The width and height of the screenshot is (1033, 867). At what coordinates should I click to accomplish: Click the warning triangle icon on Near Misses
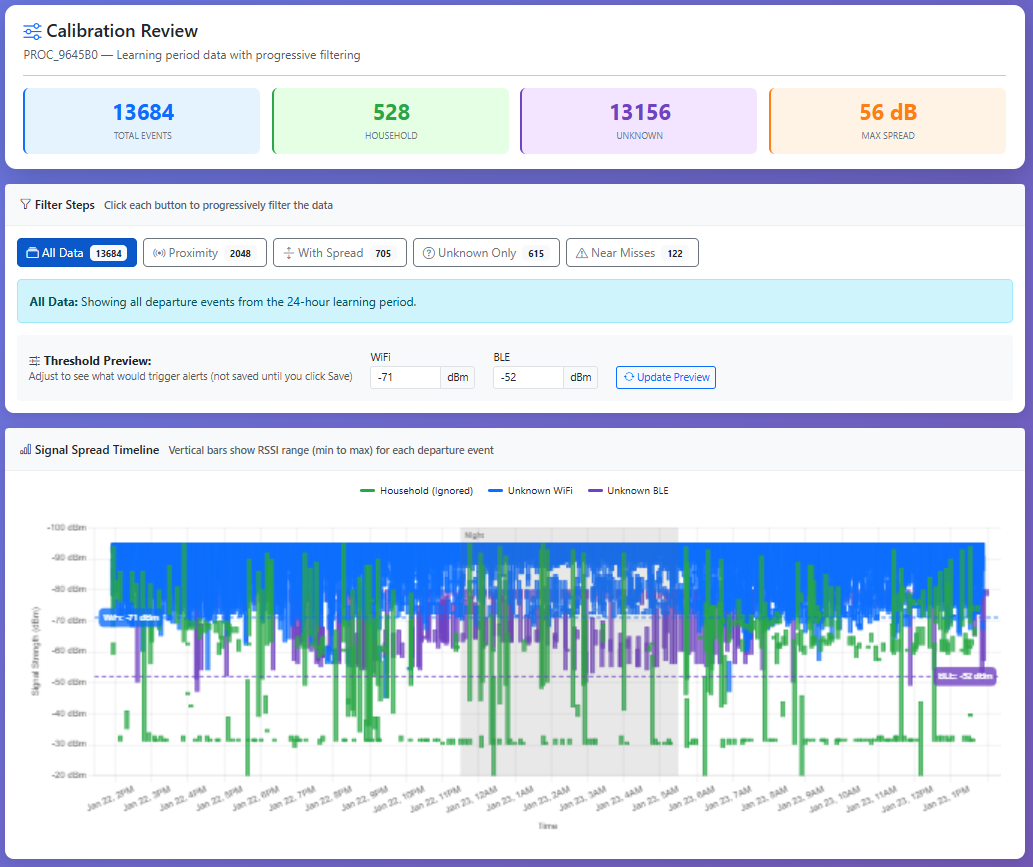click(581, 253)
